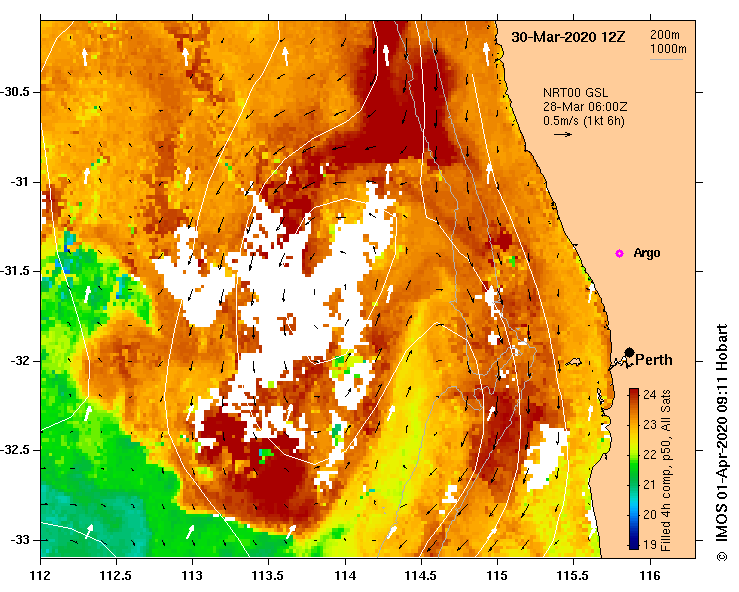Click the 20 degree colorbar label
The height and width of the screenshot is (592, 739).
650,514
